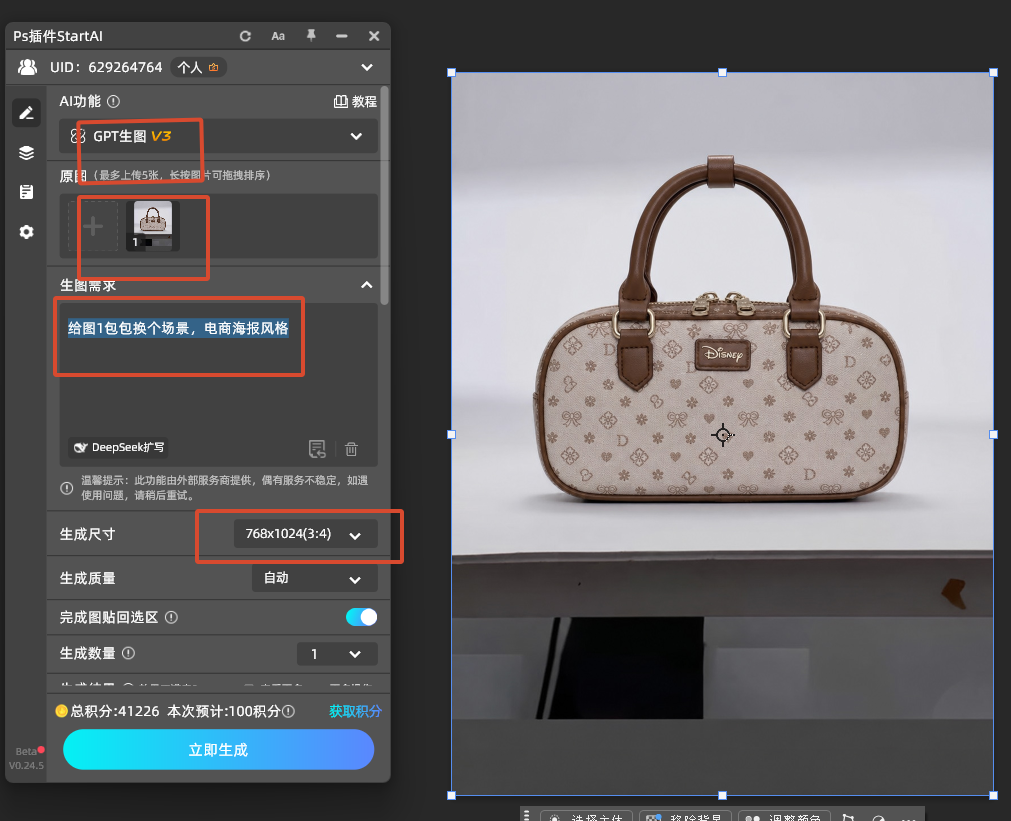Click the trash icon to clear prompt
1011x821 pixels.
tap(351, 449)
